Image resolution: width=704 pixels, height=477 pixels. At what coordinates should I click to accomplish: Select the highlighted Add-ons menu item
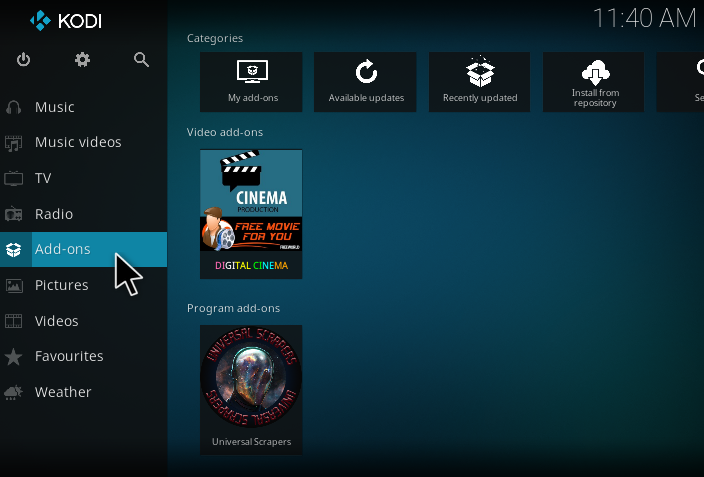(84, 249)
